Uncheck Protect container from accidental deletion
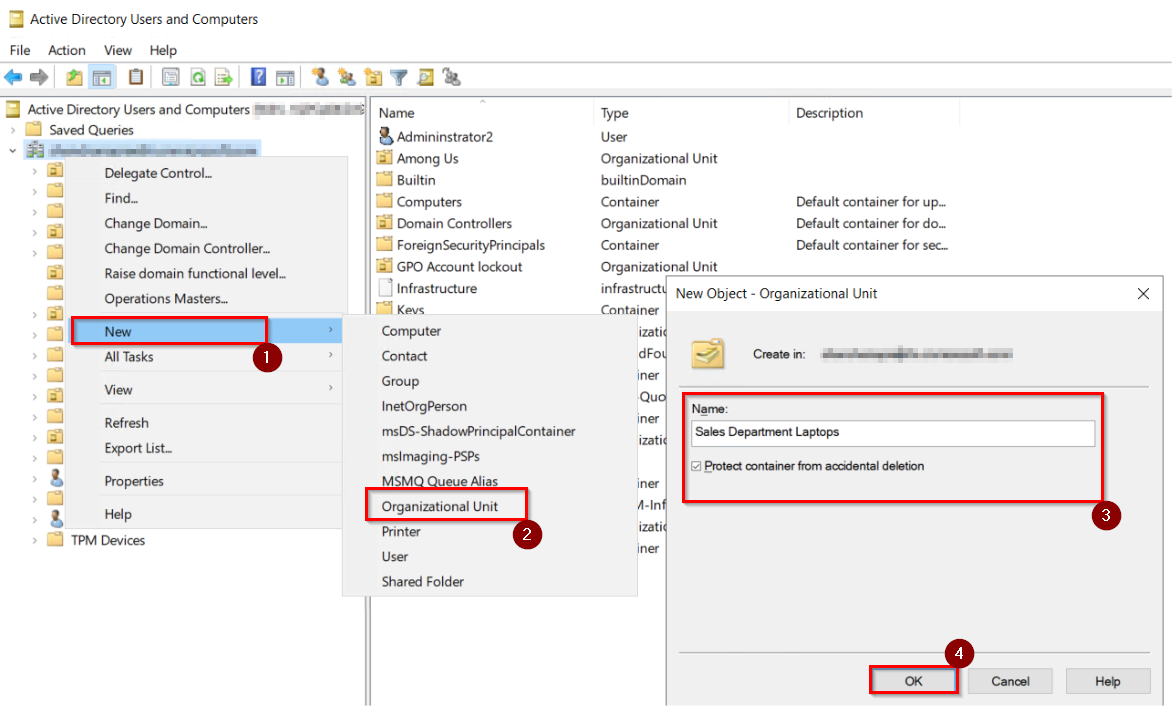 click(x=697, y=466)
